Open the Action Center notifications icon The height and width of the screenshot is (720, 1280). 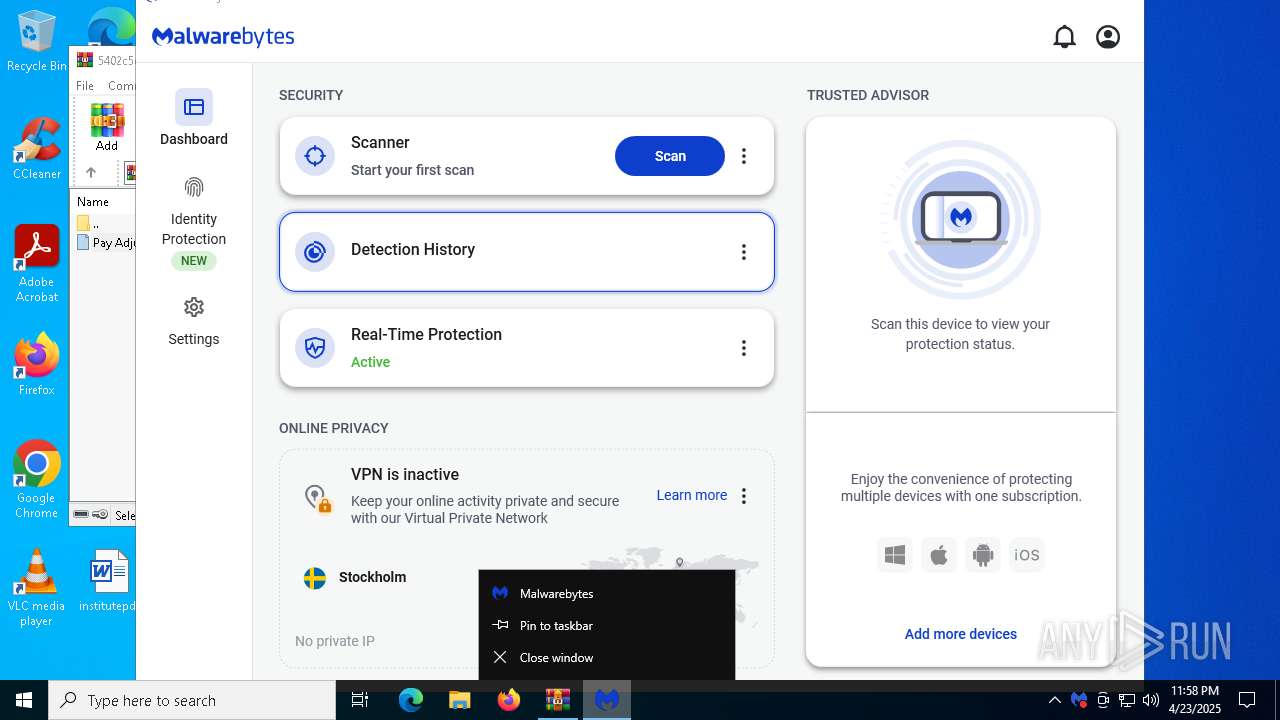coord(1247,700)
